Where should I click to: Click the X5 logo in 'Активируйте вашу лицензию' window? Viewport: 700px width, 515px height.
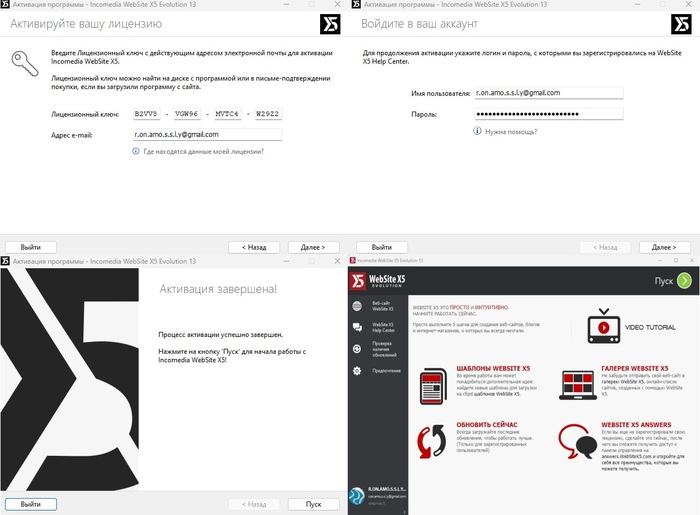click(x=330, y=24)
